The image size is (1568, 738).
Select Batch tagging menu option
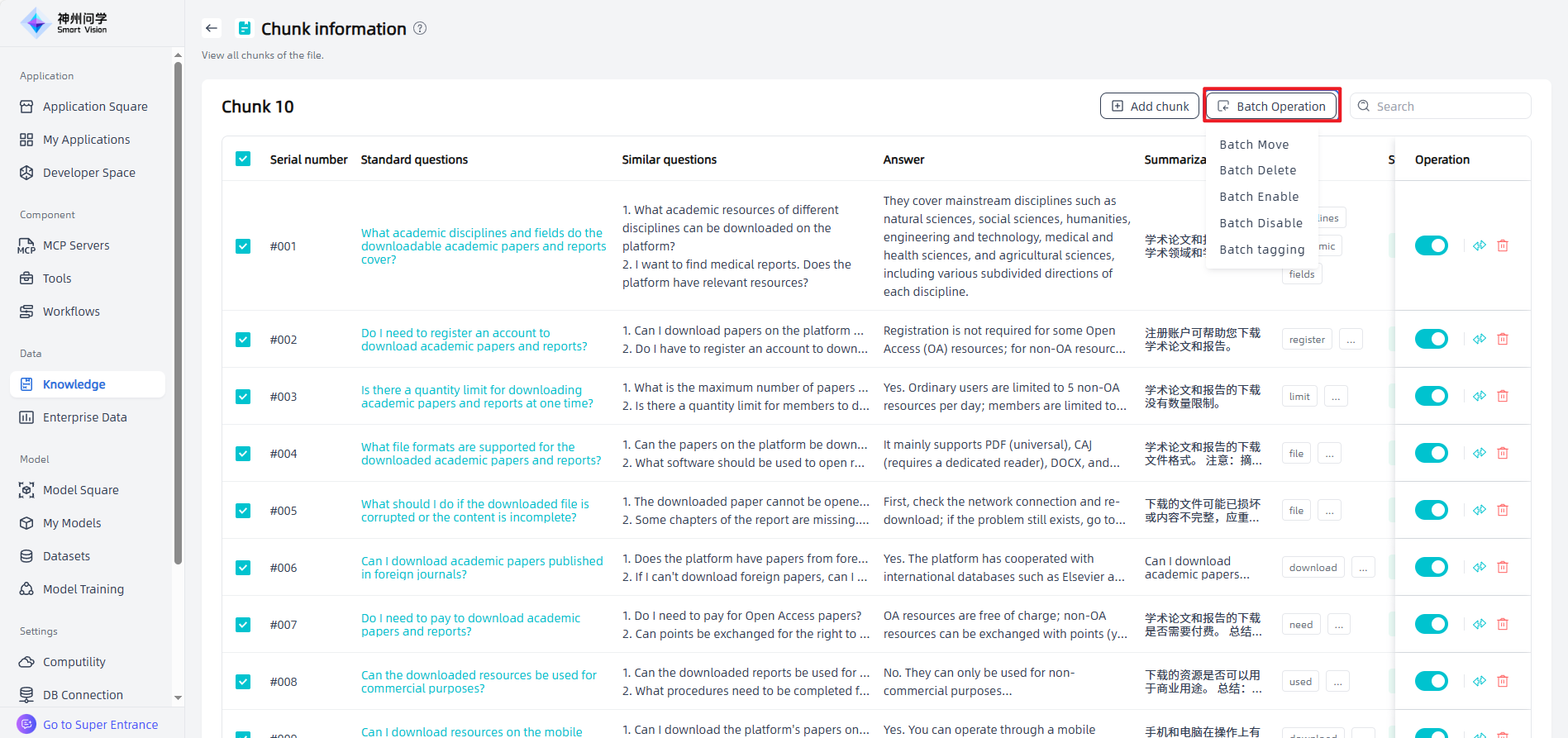point(1261,250)
